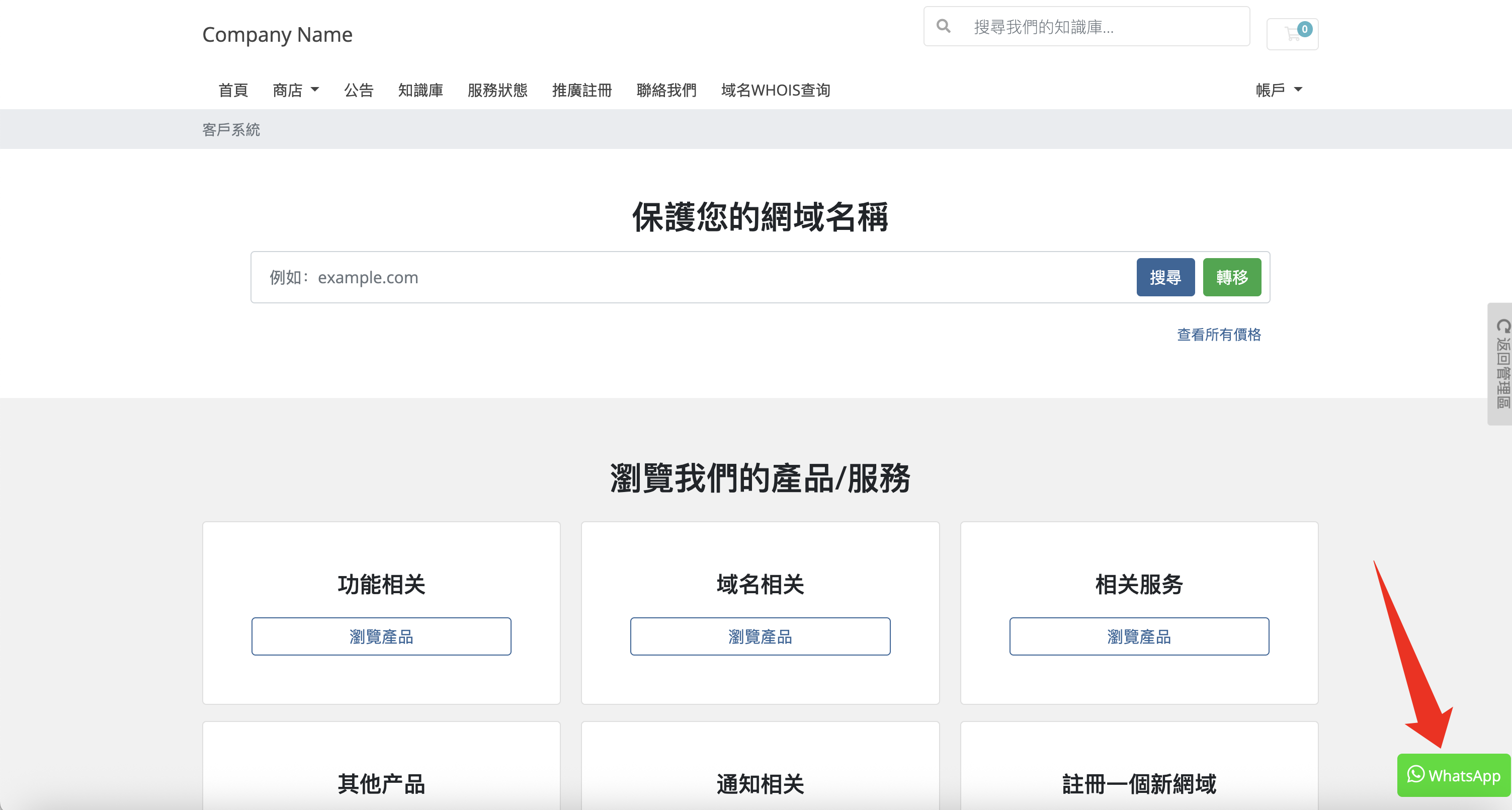The height and width of the screenshot is (810, 1512).
Task: Open the WhatsApp chat button
Action: 1453,775
